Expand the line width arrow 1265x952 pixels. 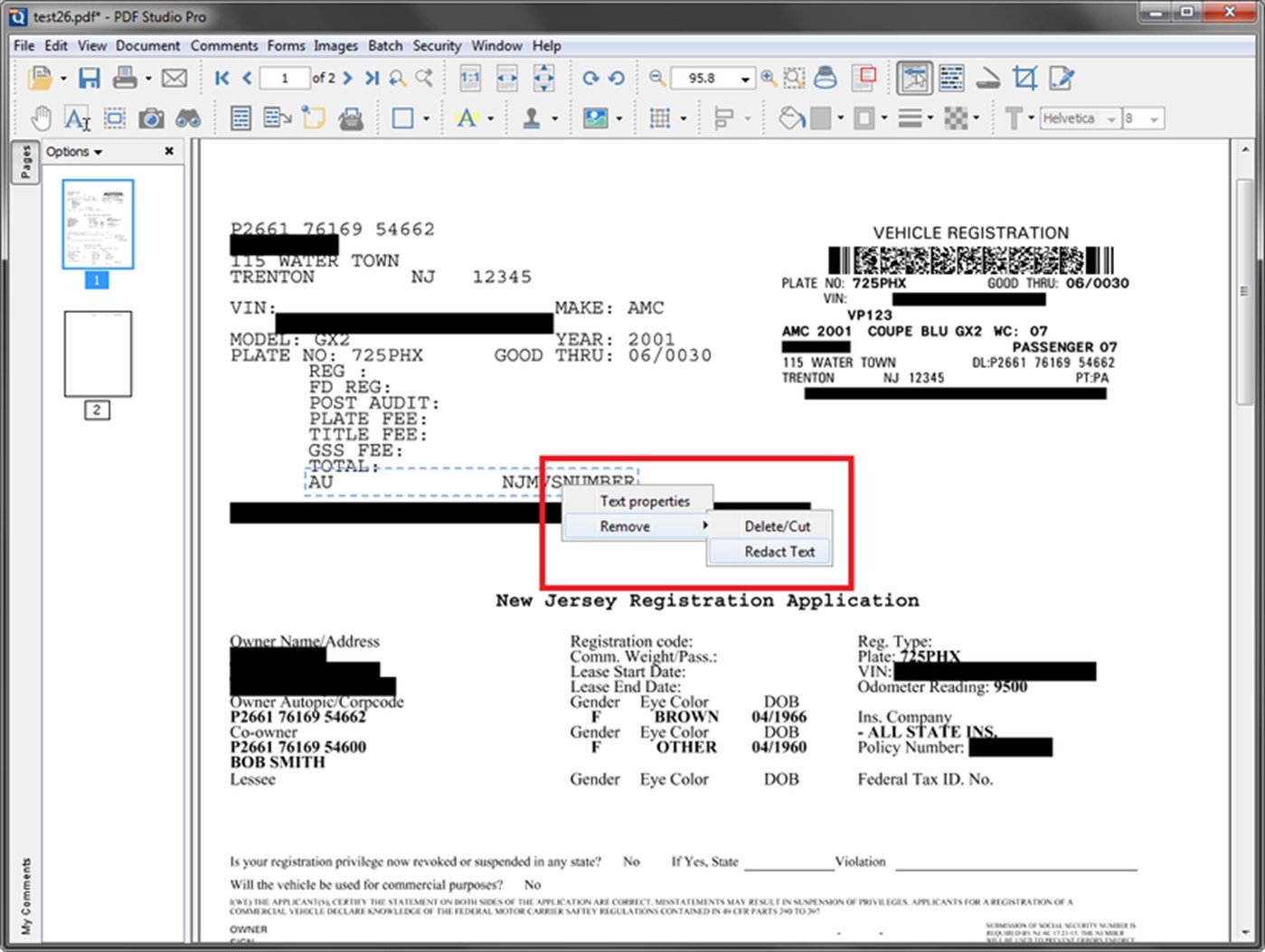coord(931,118)
